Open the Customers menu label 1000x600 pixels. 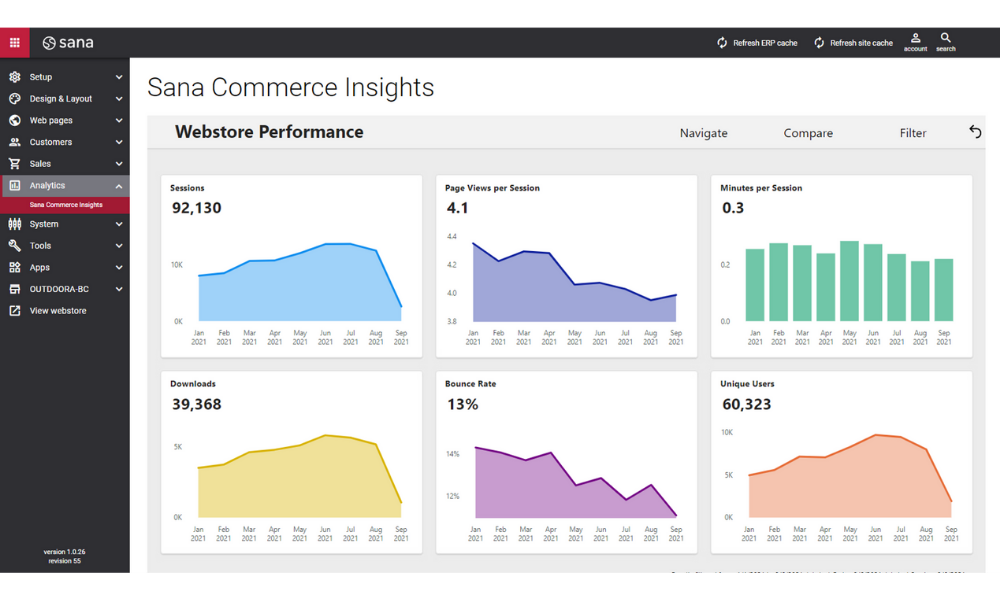pos(50,142)
